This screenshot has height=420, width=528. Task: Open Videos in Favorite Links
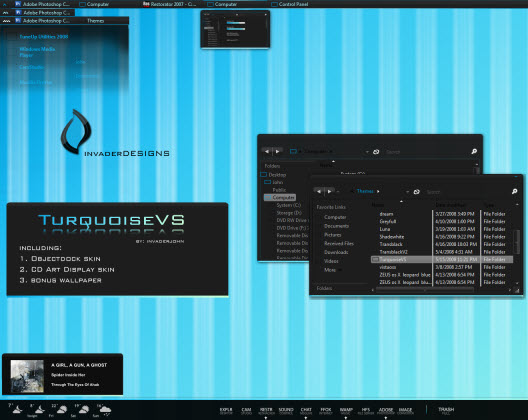click(x=331, y=261)
